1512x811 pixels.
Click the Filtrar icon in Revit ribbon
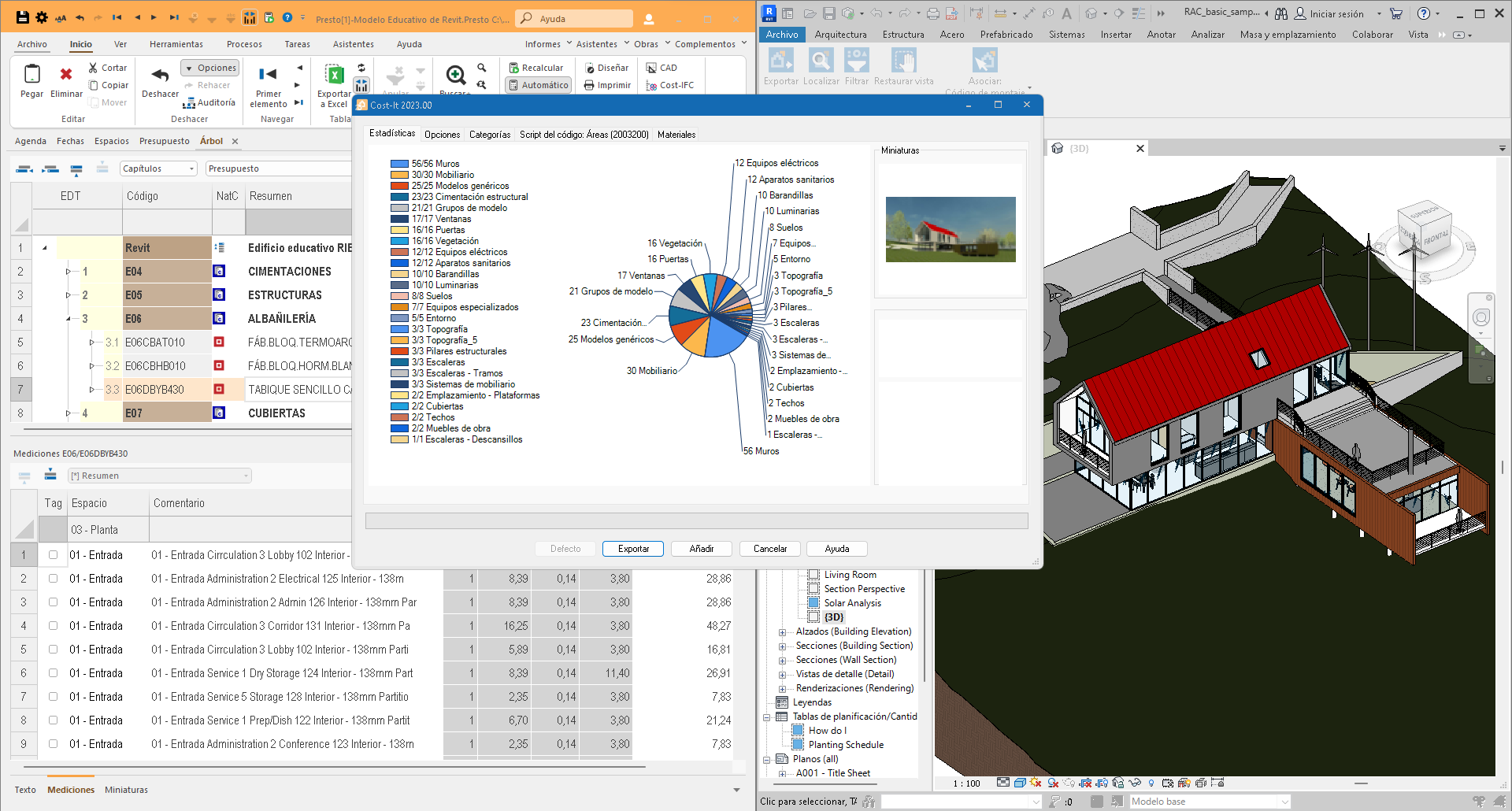click(856, 61)
